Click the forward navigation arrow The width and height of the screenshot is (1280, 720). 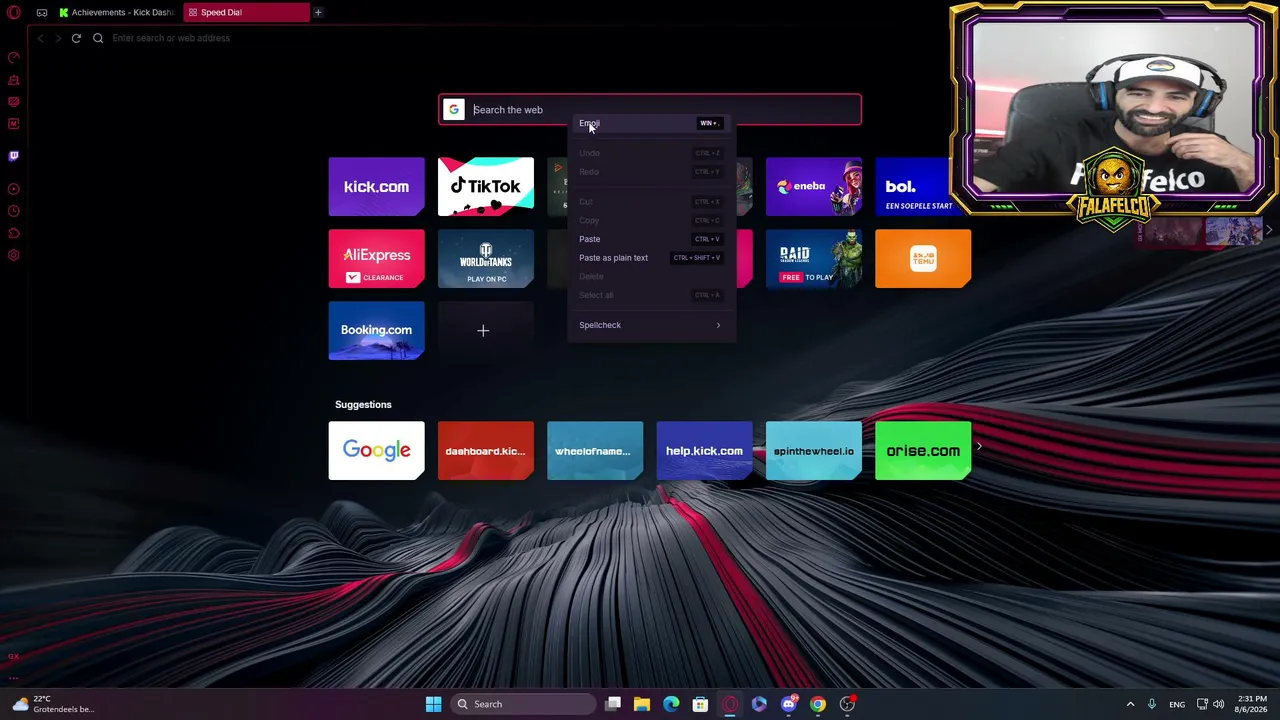click(58, 38)
